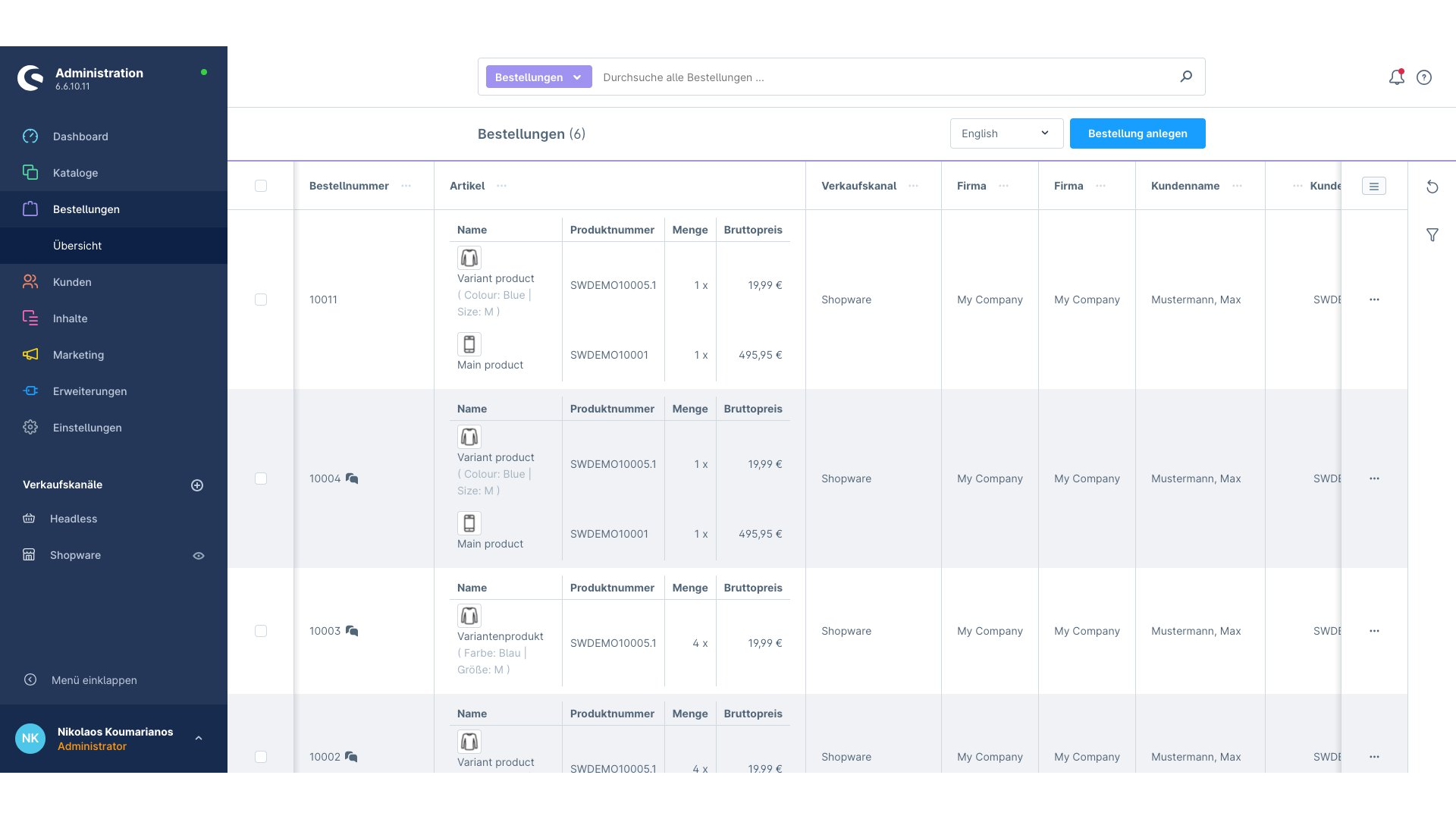Open Einstellungen via the gear icon

[30, 427]
